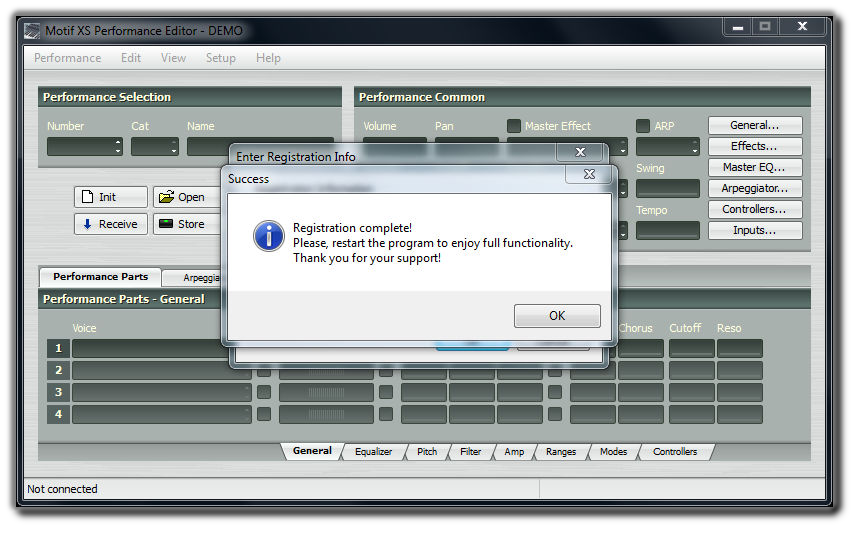Viewport: 859px width, 533px height.
Task: Click the Open button's folder icon
Action: pyautogui.click(x=166, y=197)
